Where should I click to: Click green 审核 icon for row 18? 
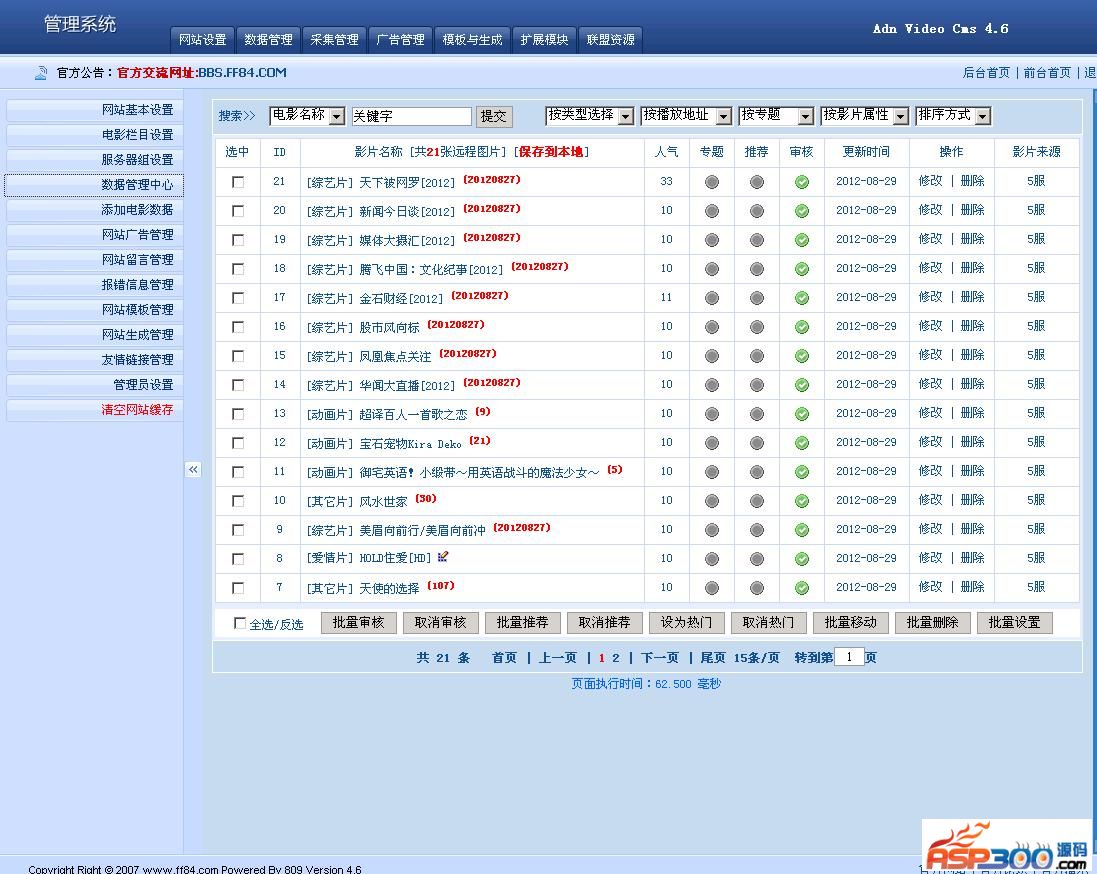(x=802, y=269)
